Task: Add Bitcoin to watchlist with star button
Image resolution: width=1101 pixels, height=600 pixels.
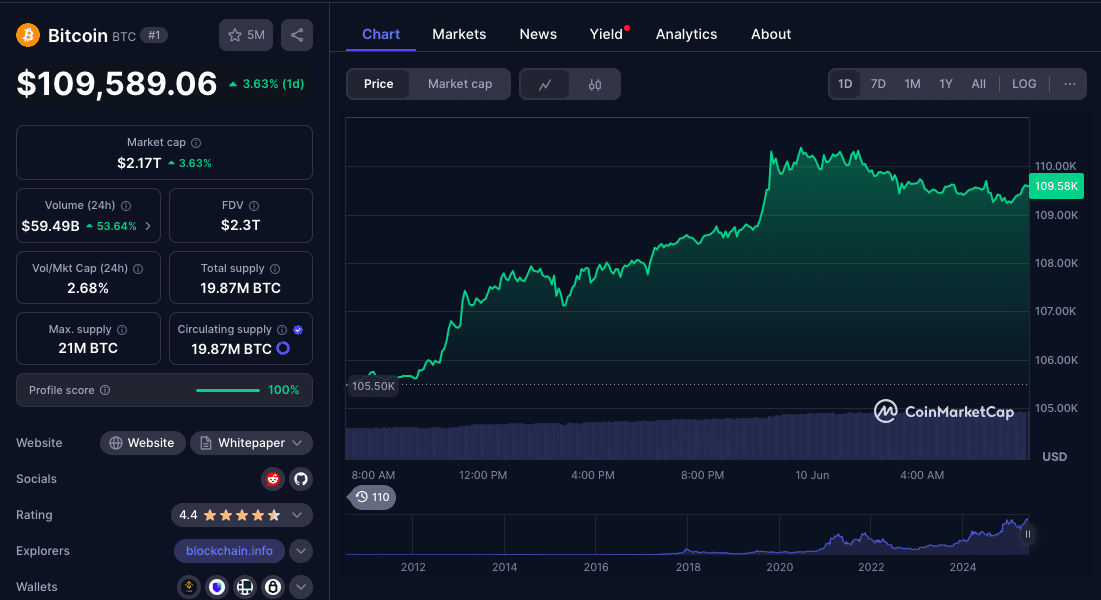Action: click(245, 35)
